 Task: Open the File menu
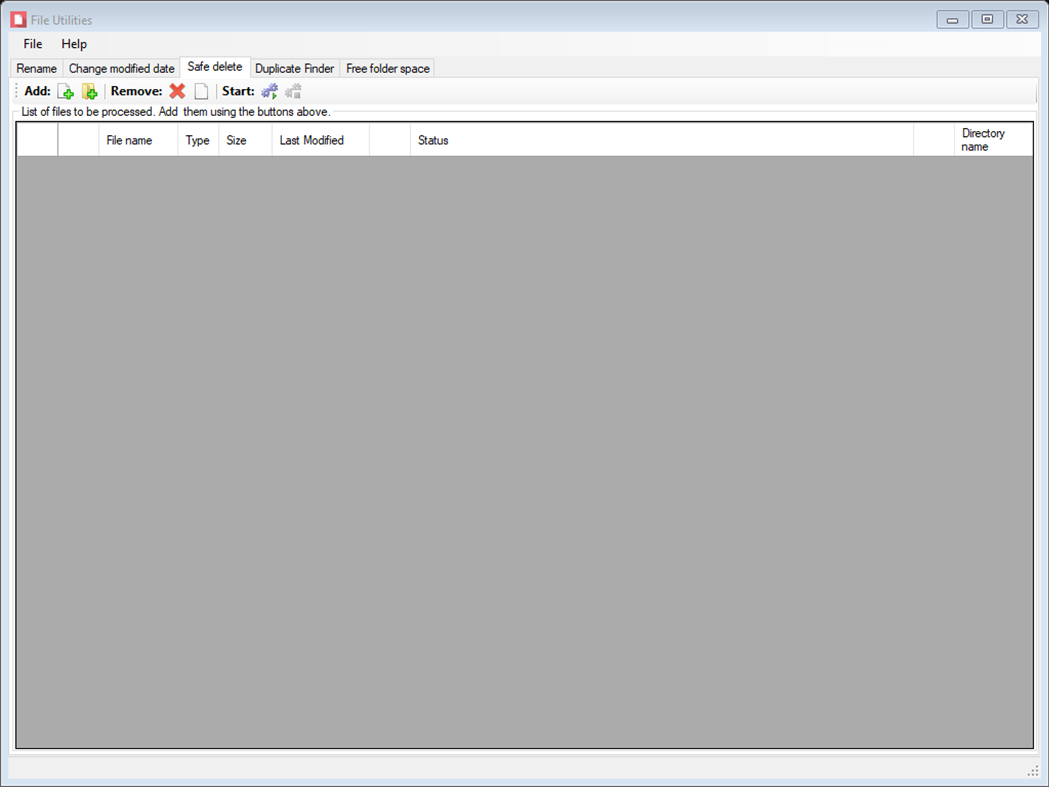tap(31, 44)
